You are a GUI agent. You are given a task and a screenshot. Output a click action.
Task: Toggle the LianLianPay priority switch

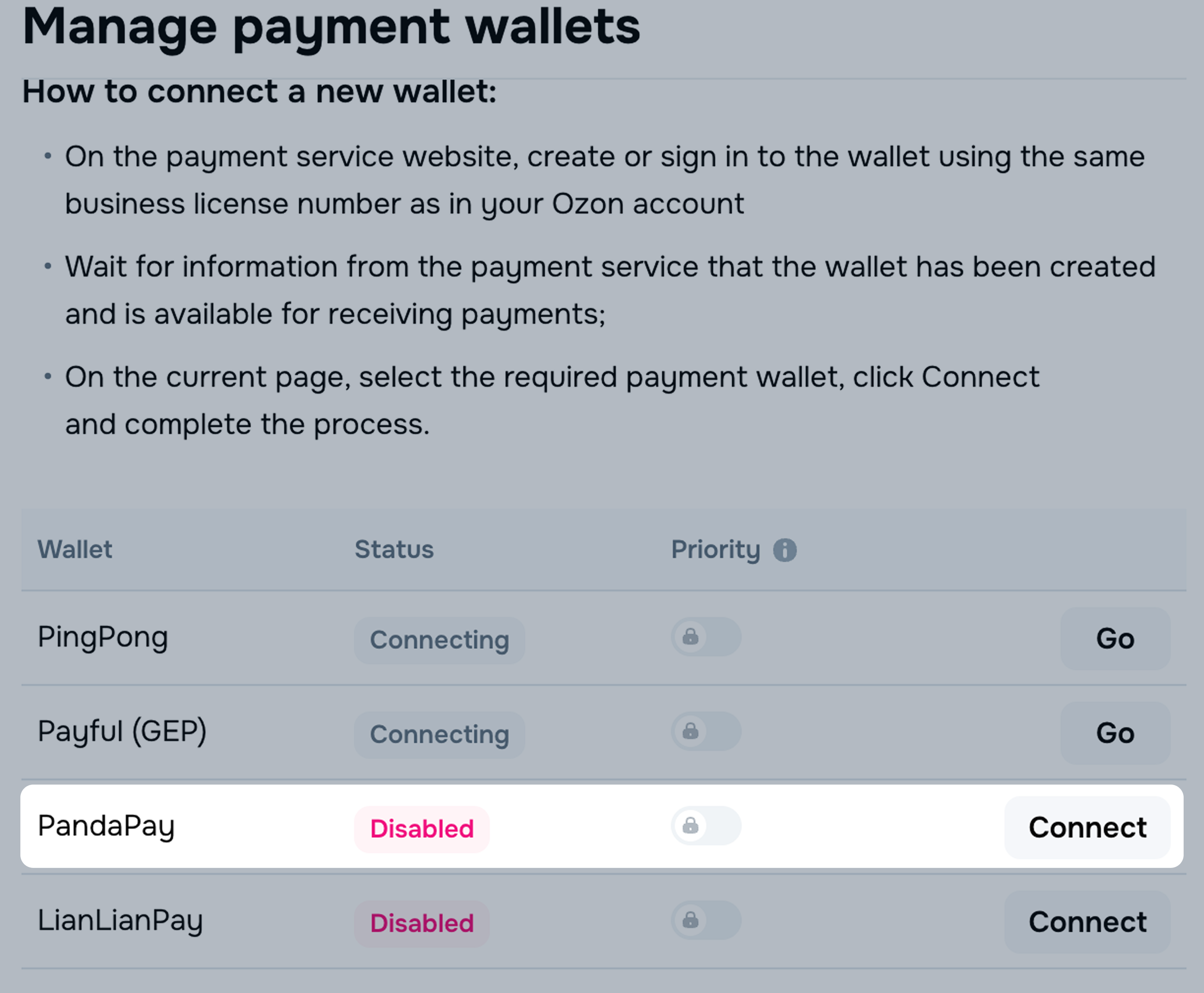pos(706,920)
